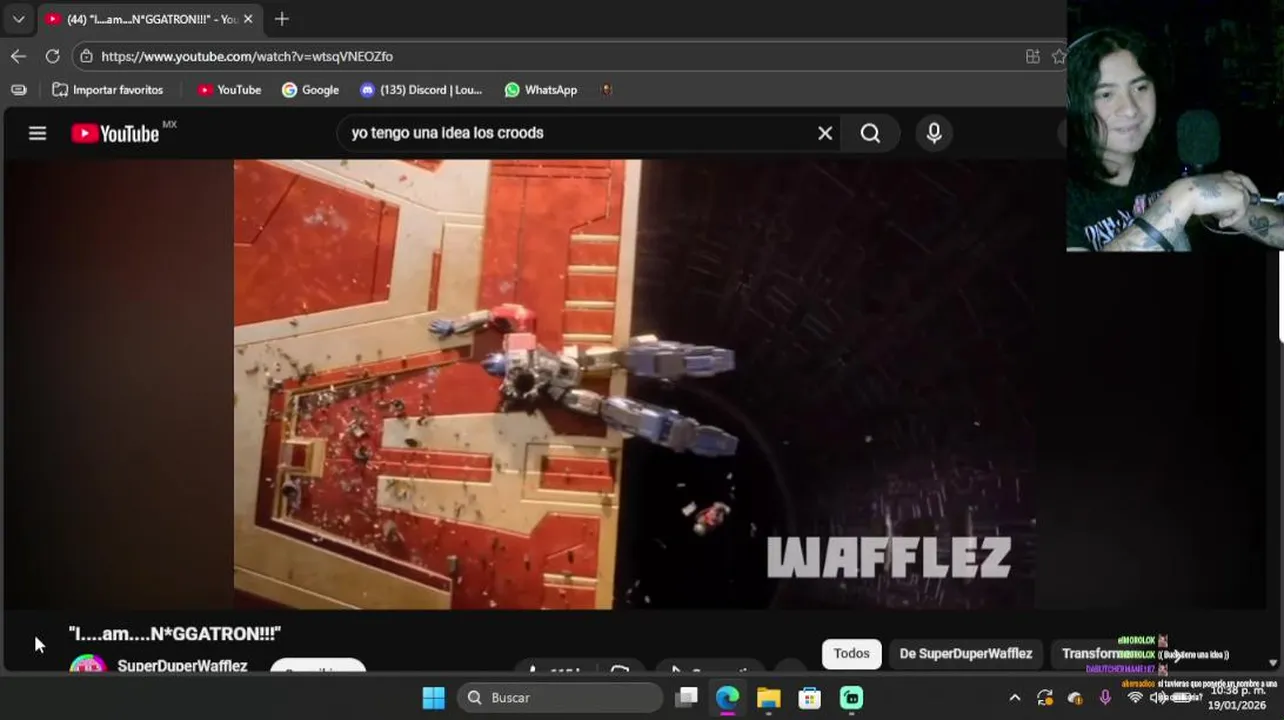The height and width of the screenshot is (720, 1284).
Task: Open the Google bookmark
Action: point(310,90)
